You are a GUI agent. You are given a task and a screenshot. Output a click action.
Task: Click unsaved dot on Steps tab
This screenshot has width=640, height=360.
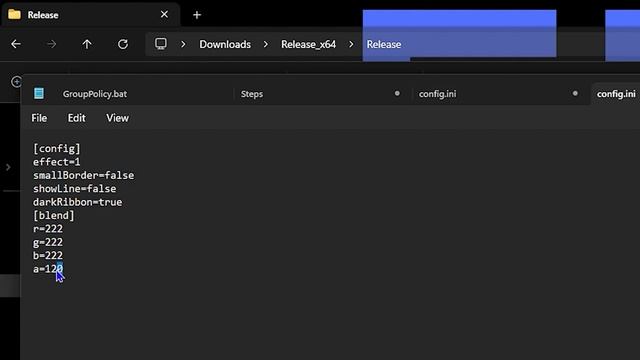tap(397, 93)
